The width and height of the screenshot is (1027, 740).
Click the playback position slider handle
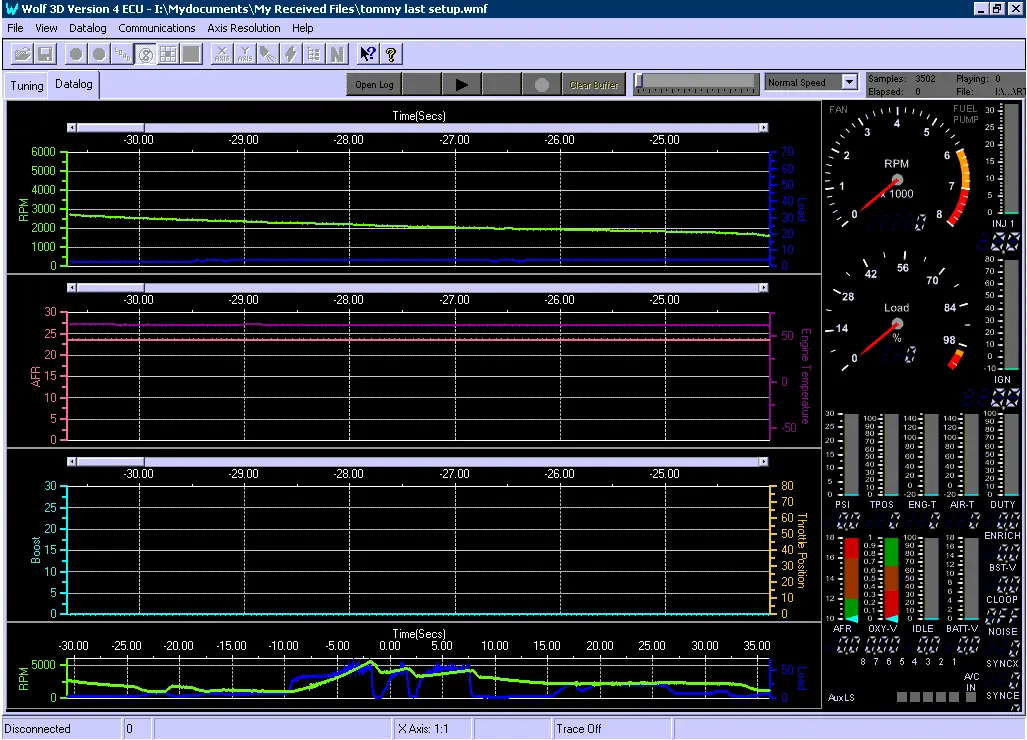tap(639, 82)
